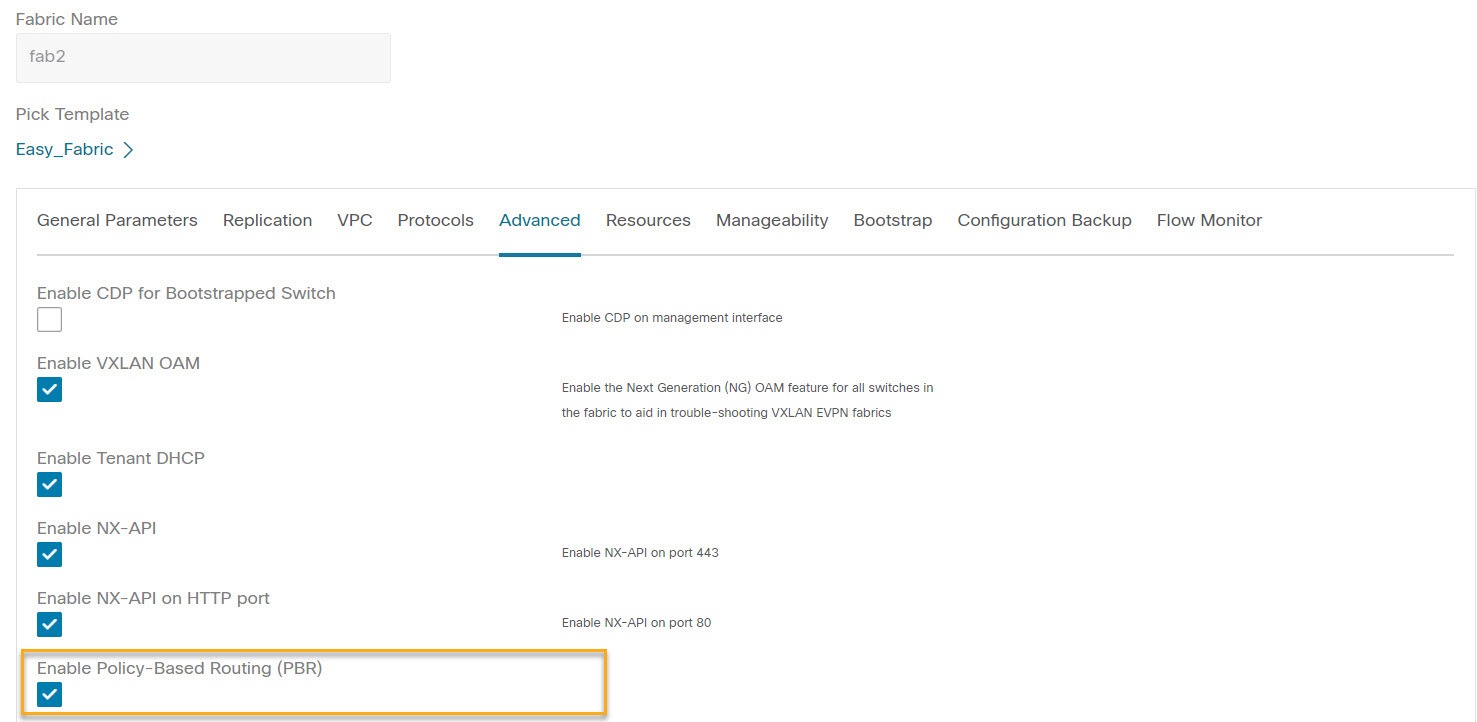Toggle the Enable Tenant DHCP checkbox
The width and height of the screenshot is (1477, 722).
pyautogui.click(x=49, y=485)
